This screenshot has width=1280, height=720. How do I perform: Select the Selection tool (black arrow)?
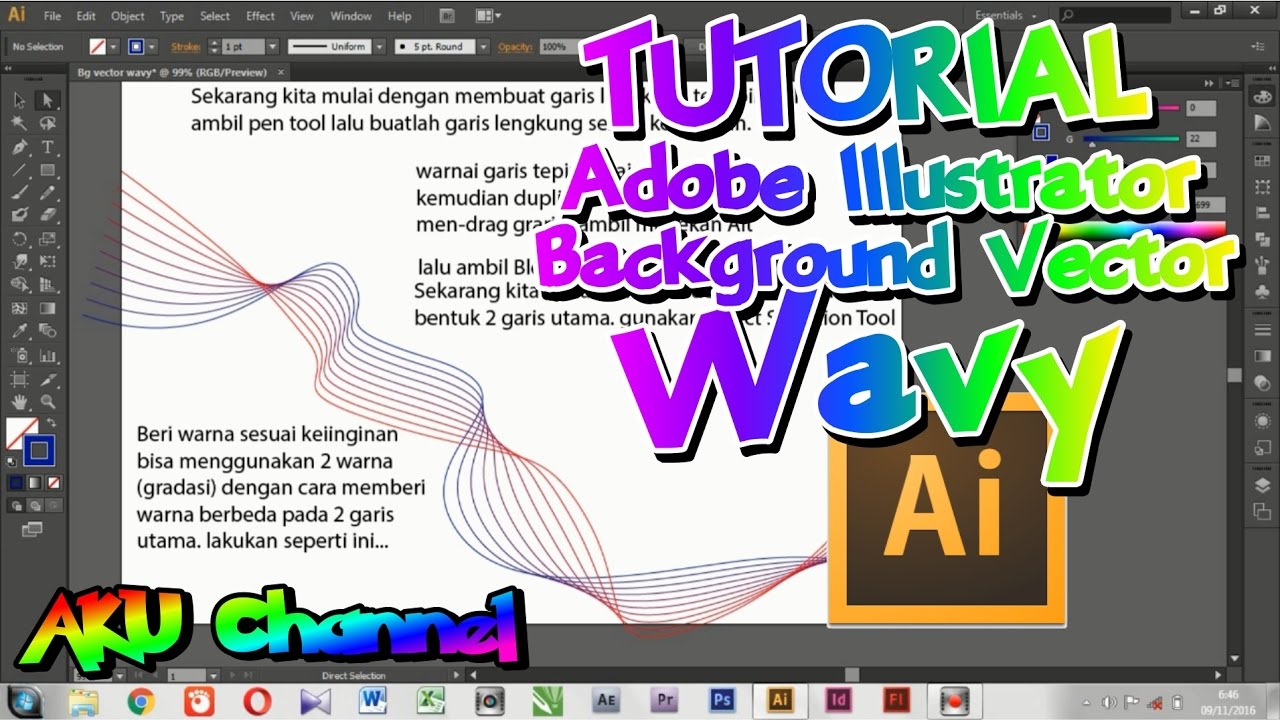tap(20, 99)
